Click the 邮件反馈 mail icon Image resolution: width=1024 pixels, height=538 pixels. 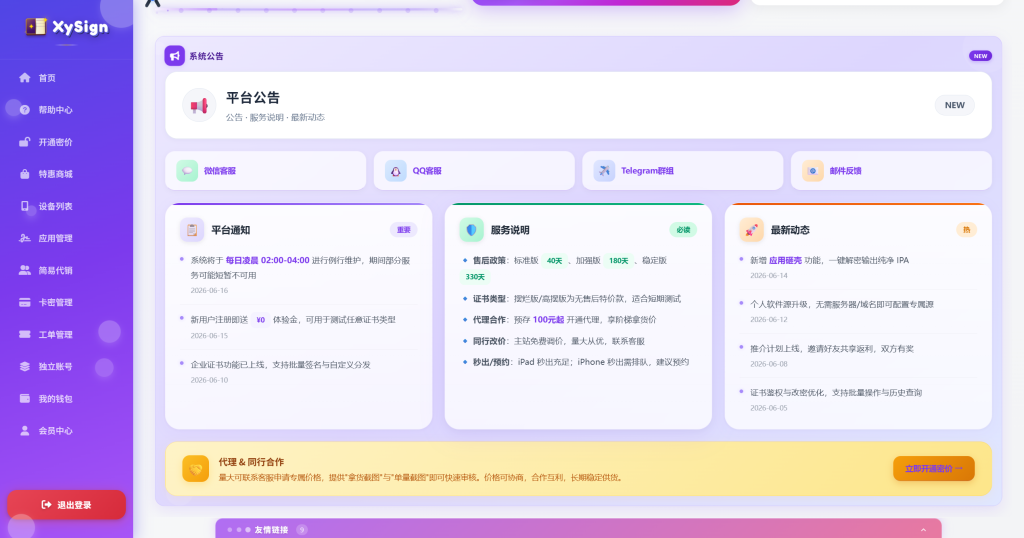pyautogui.click(x=813, y=170)
